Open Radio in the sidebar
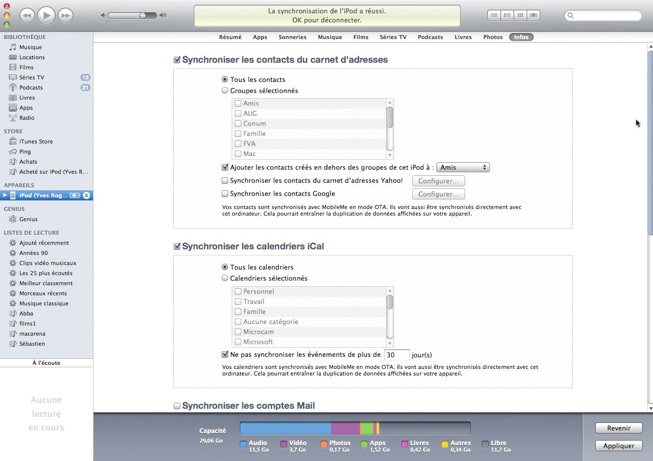This screenshot has height=461, width=653. pyautogui.click(x=26, y=118)
